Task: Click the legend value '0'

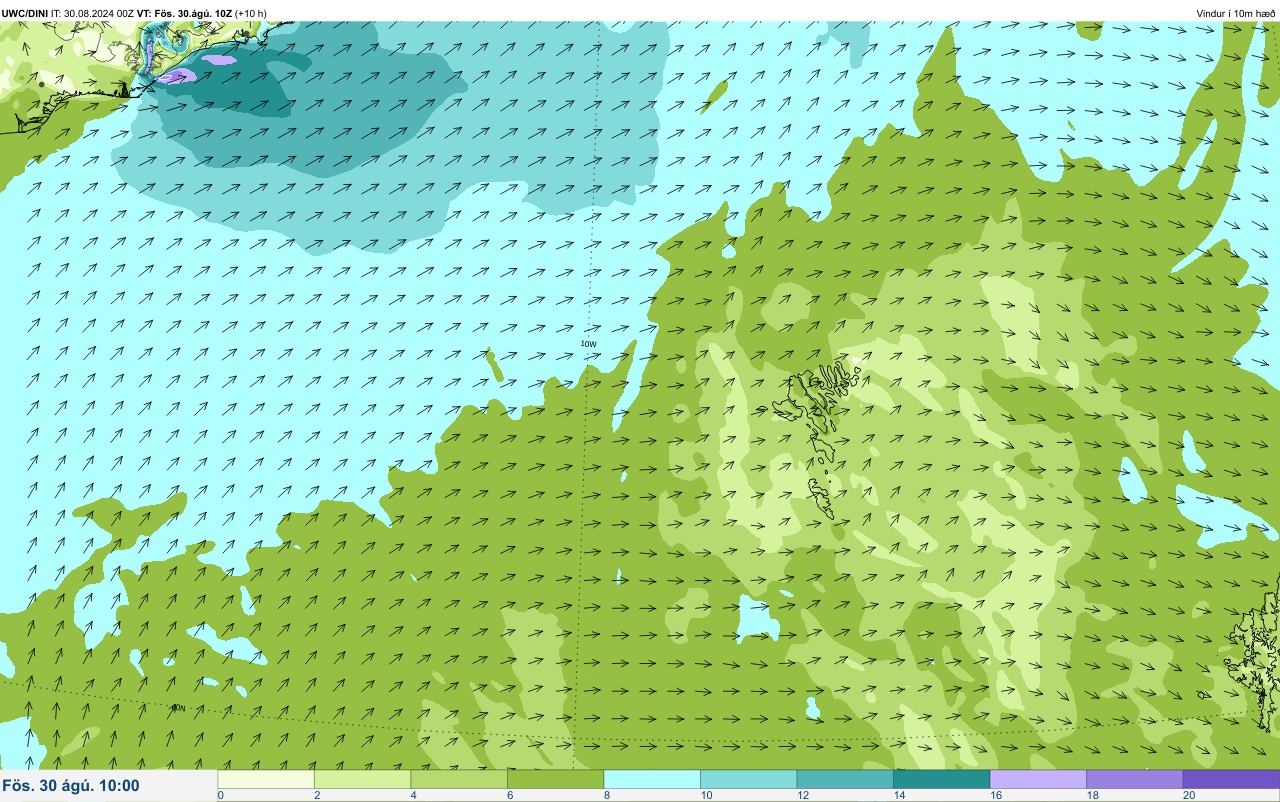Action: pos(220,795)
